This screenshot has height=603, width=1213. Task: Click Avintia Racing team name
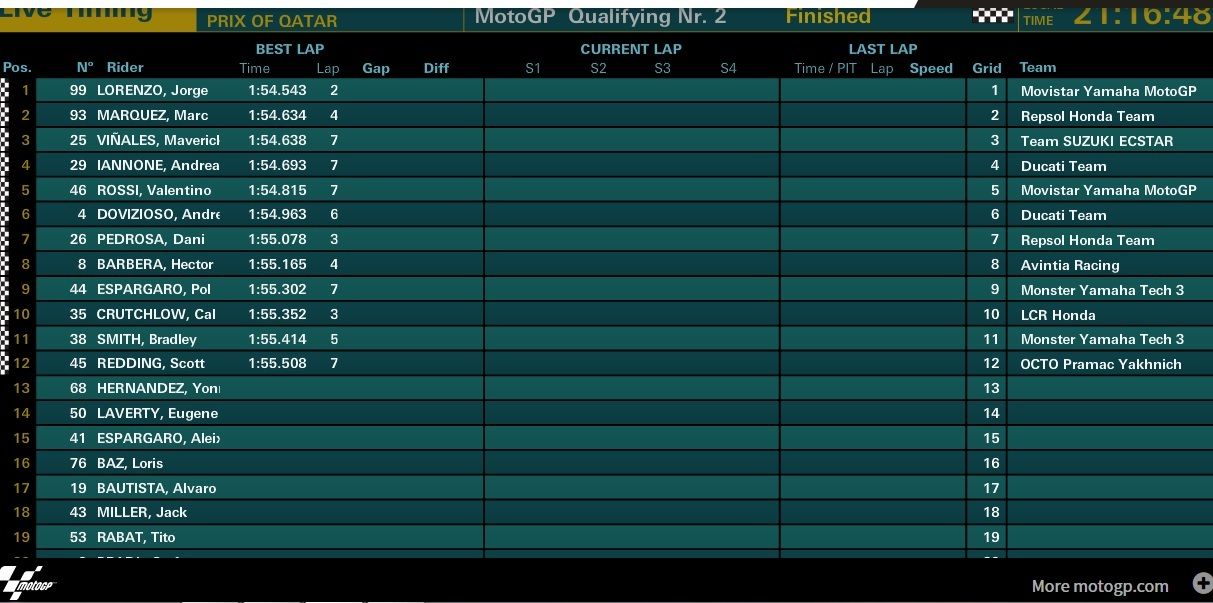[1070, 266]
